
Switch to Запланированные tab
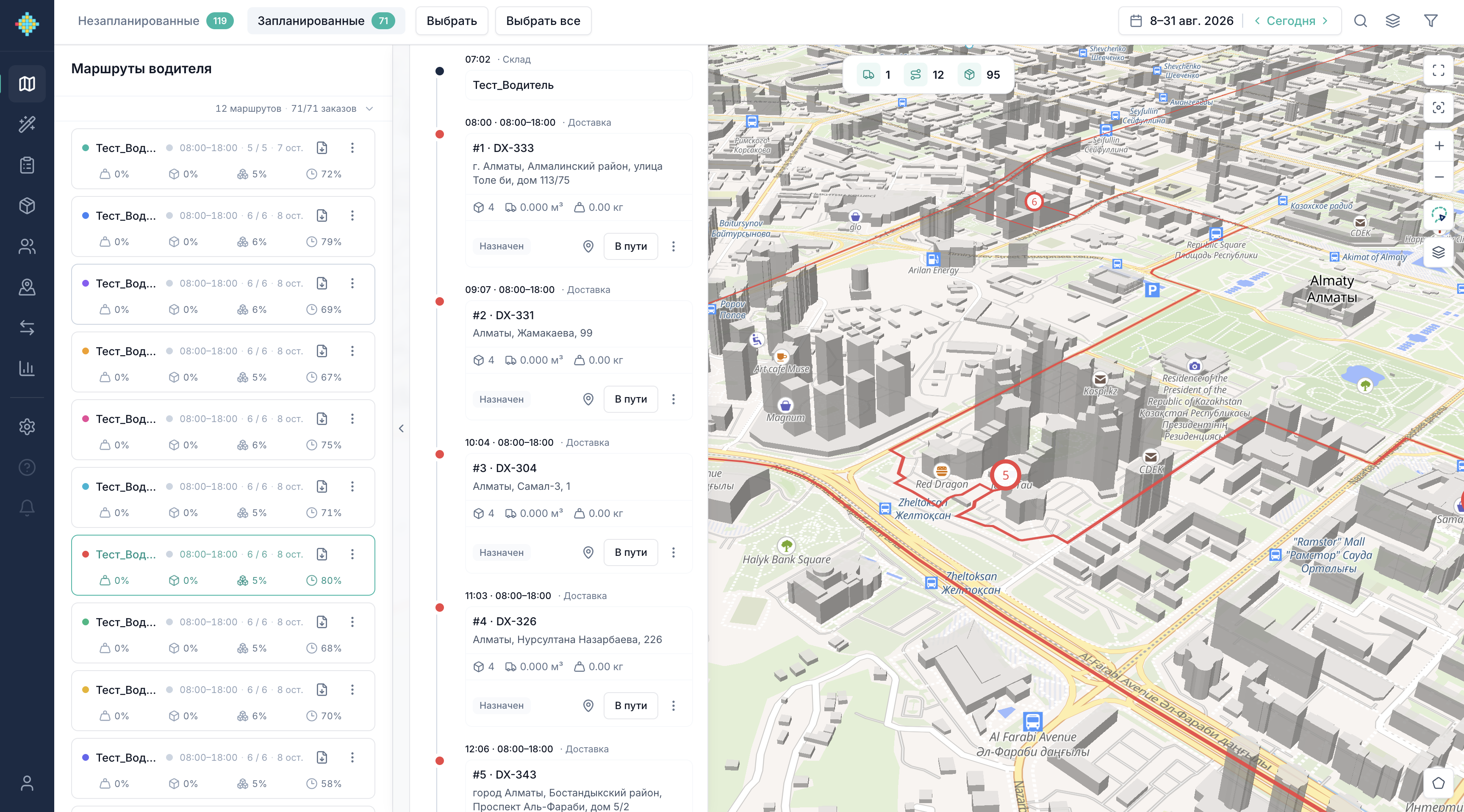(x=326, y=21)
